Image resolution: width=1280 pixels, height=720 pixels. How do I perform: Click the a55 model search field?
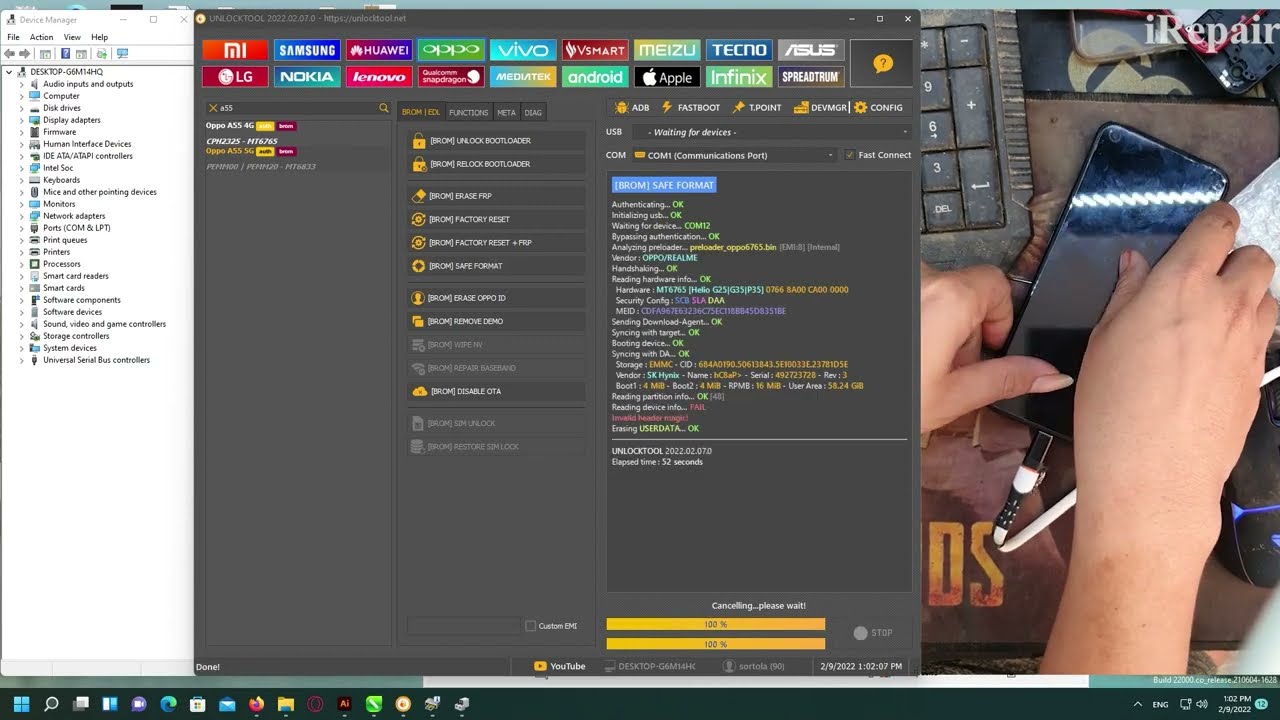click(x=297, y=108)
